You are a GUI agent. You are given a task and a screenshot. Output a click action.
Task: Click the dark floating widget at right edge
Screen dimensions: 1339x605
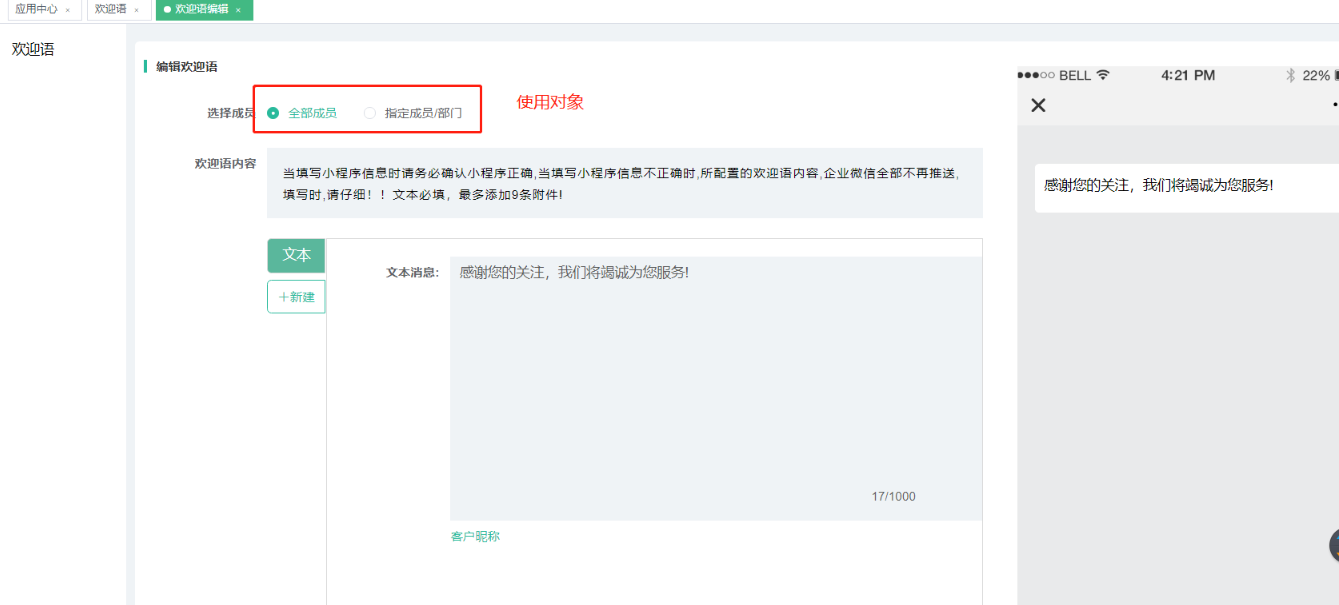coord(1334,546)
